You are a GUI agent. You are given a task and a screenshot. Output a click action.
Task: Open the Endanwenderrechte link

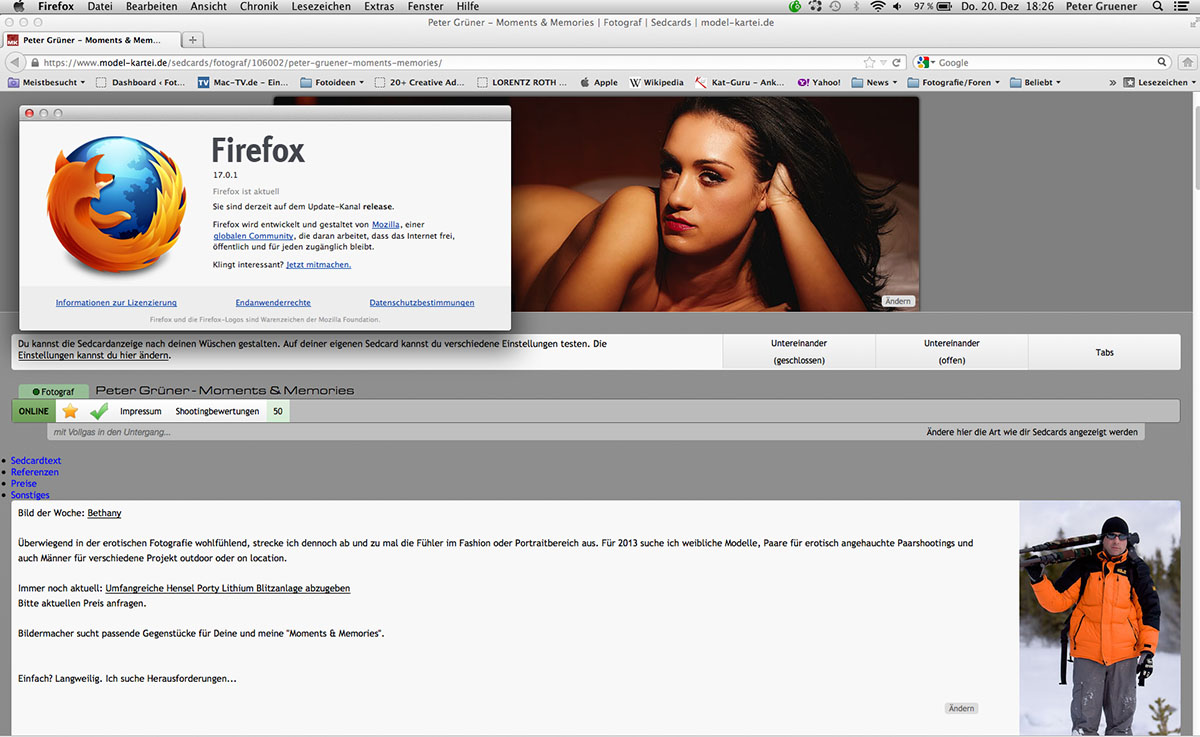[273, 302]
